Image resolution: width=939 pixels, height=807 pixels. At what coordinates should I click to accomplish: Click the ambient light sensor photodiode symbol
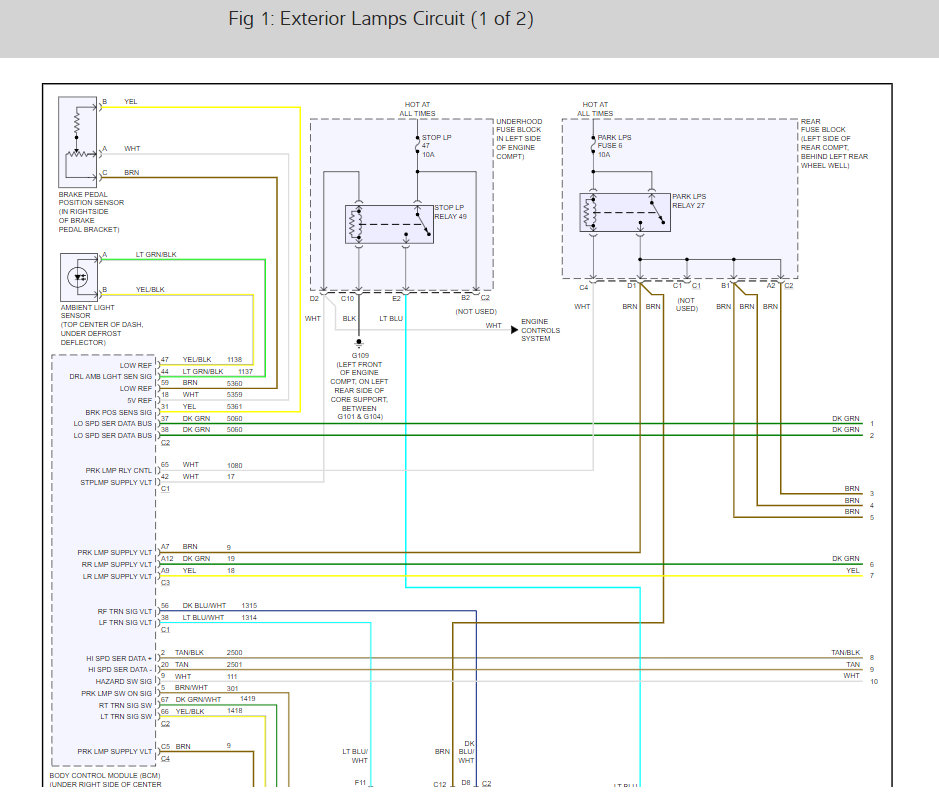click(78, 277)
